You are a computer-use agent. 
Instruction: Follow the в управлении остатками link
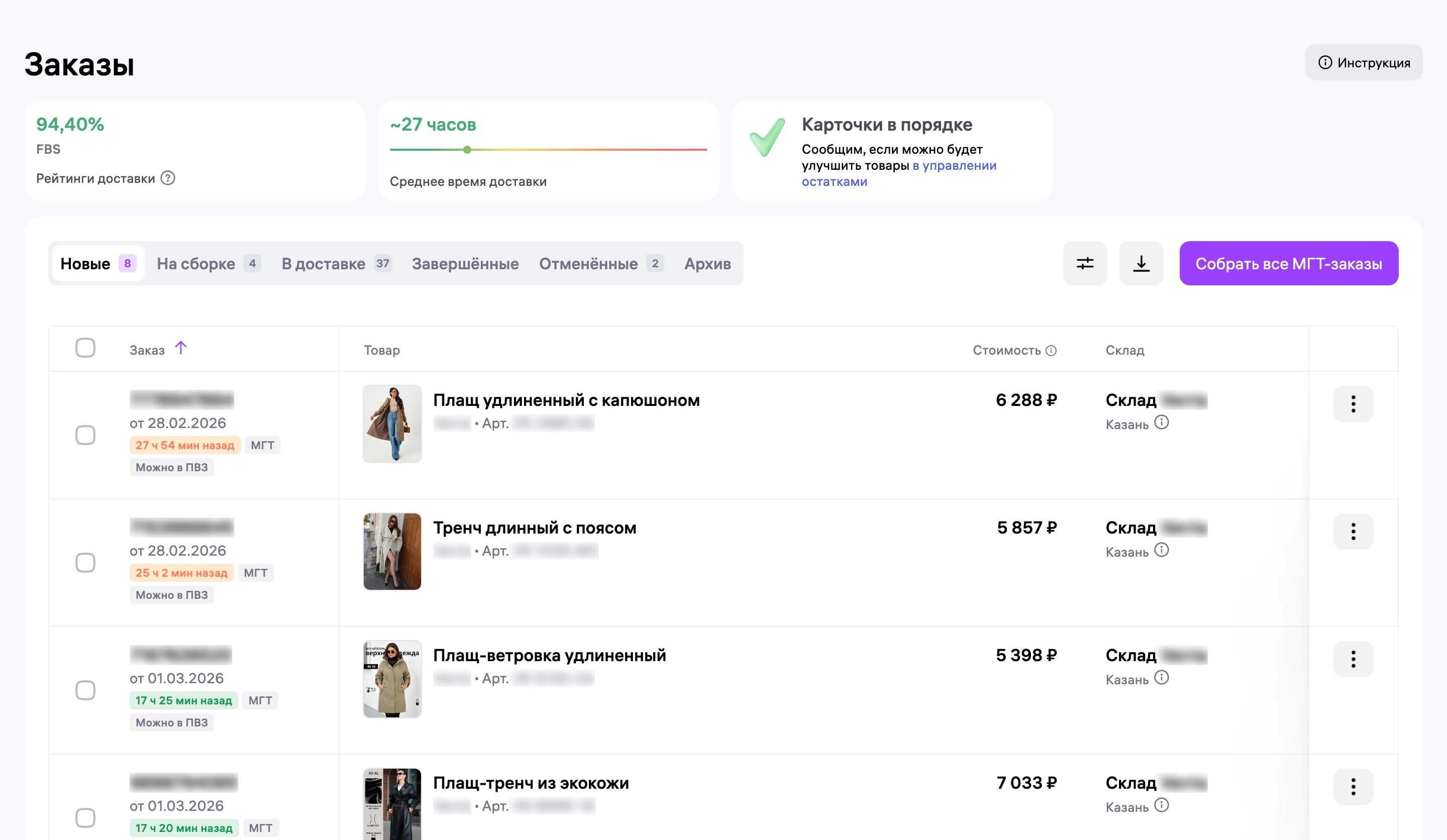[x=899, y=173]
